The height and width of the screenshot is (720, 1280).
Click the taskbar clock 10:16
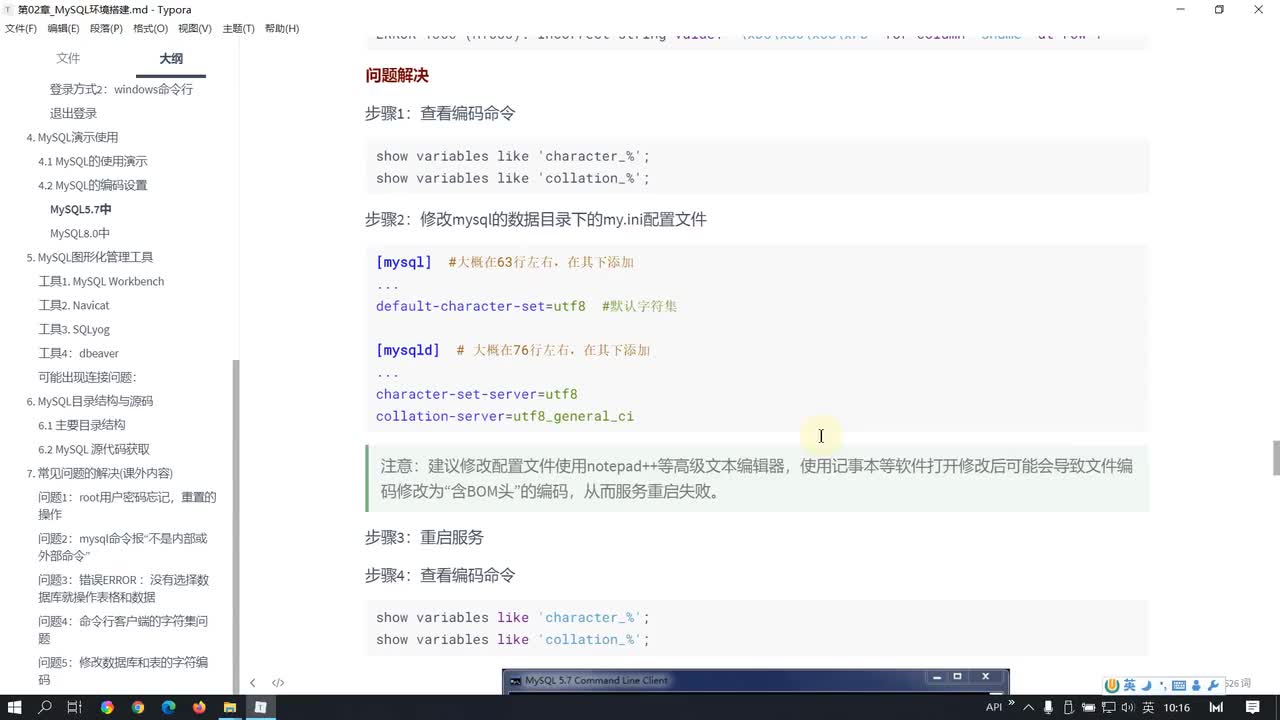[x=1177, y=707]
